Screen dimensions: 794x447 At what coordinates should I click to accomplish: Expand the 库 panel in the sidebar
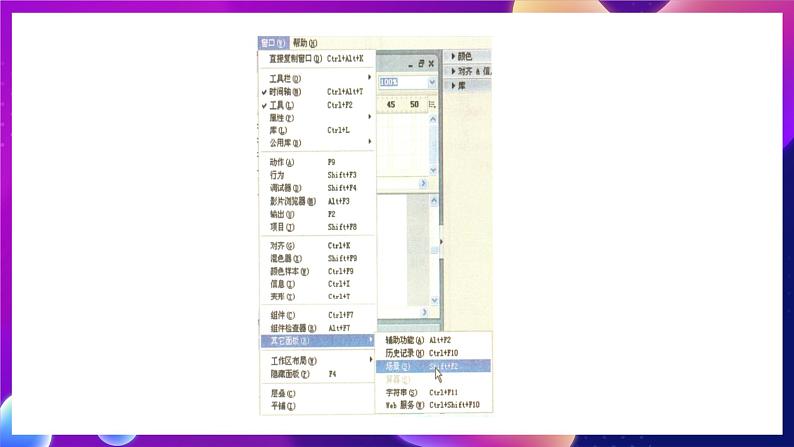[x=468, y=86]
